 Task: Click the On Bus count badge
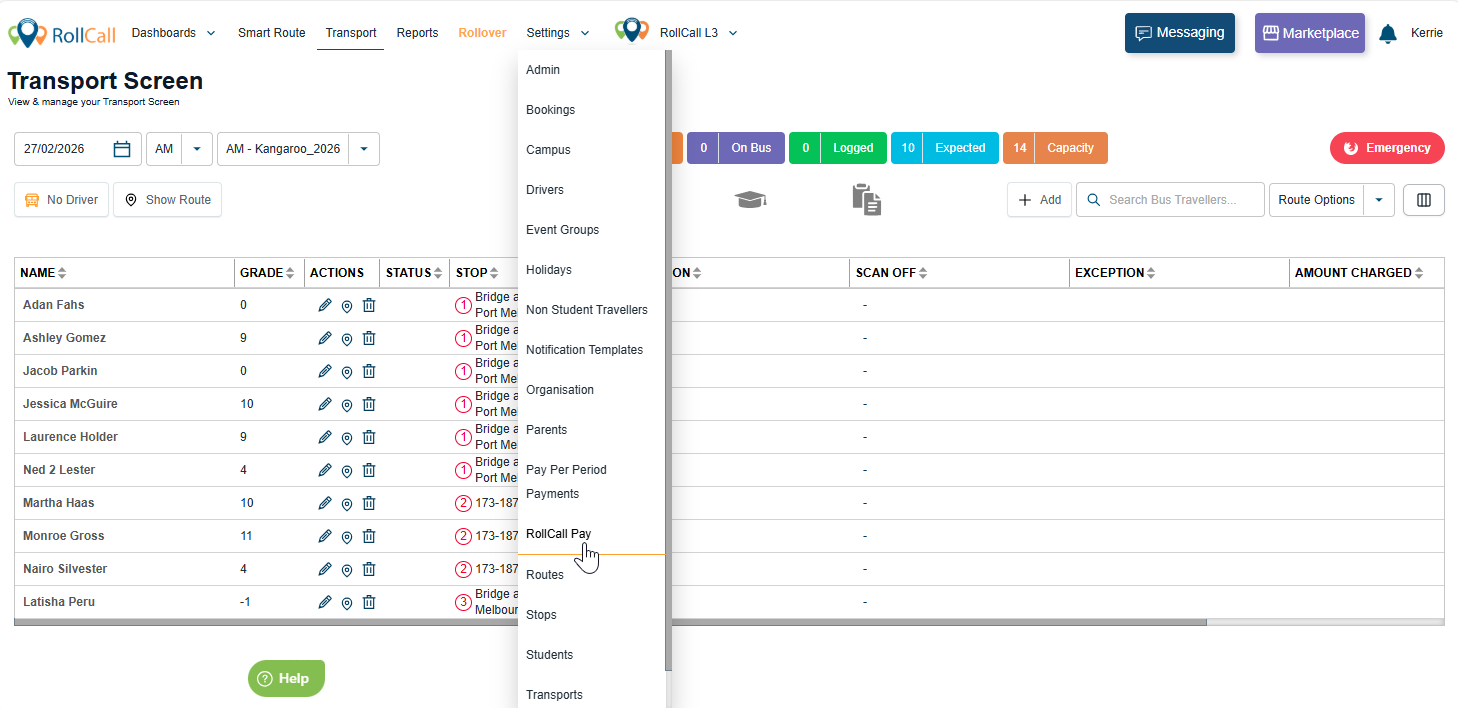tap(736, 148)
